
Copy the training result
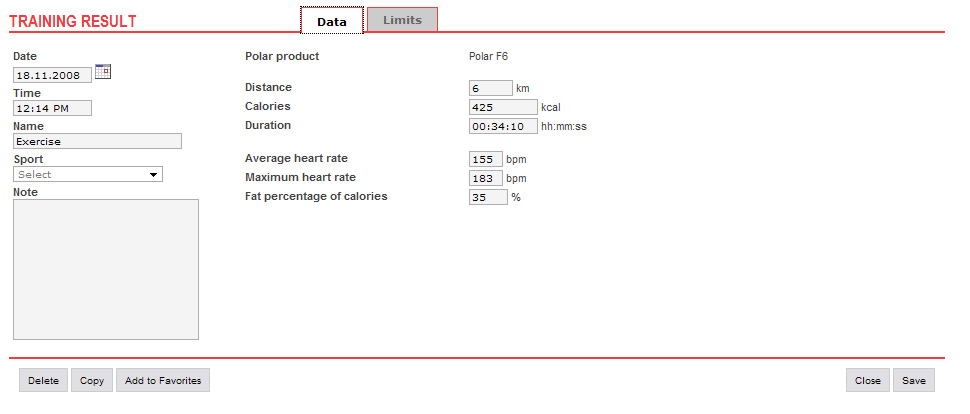point(92,381)
